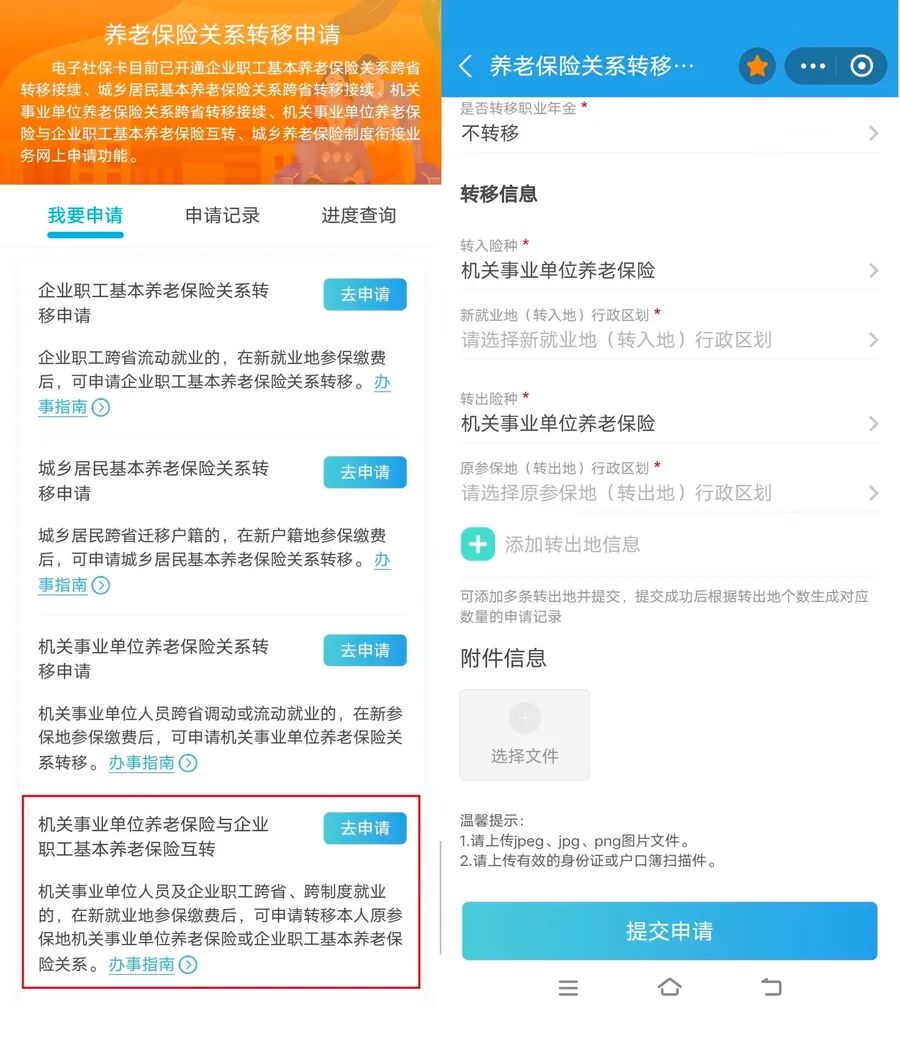
Task: Click 去申请 for 企业职工基本养老保险关系转移
Action: pyautogui.click(x=365, y=294)
